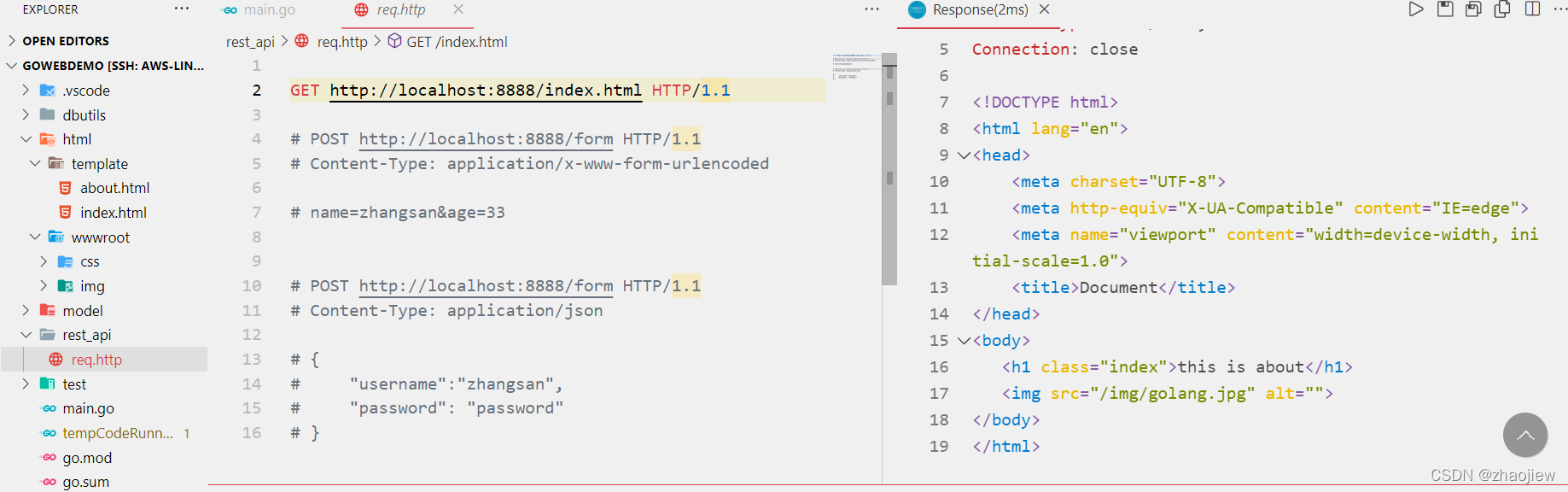Click the editor vertical scrollbar thumb
Screen dimensions: 1568x492
[x=889, y=168]
